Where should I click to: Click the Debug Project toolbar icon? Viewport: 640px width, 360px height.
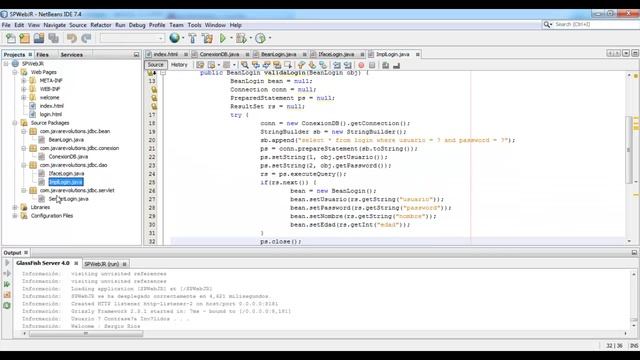[241, 38]
